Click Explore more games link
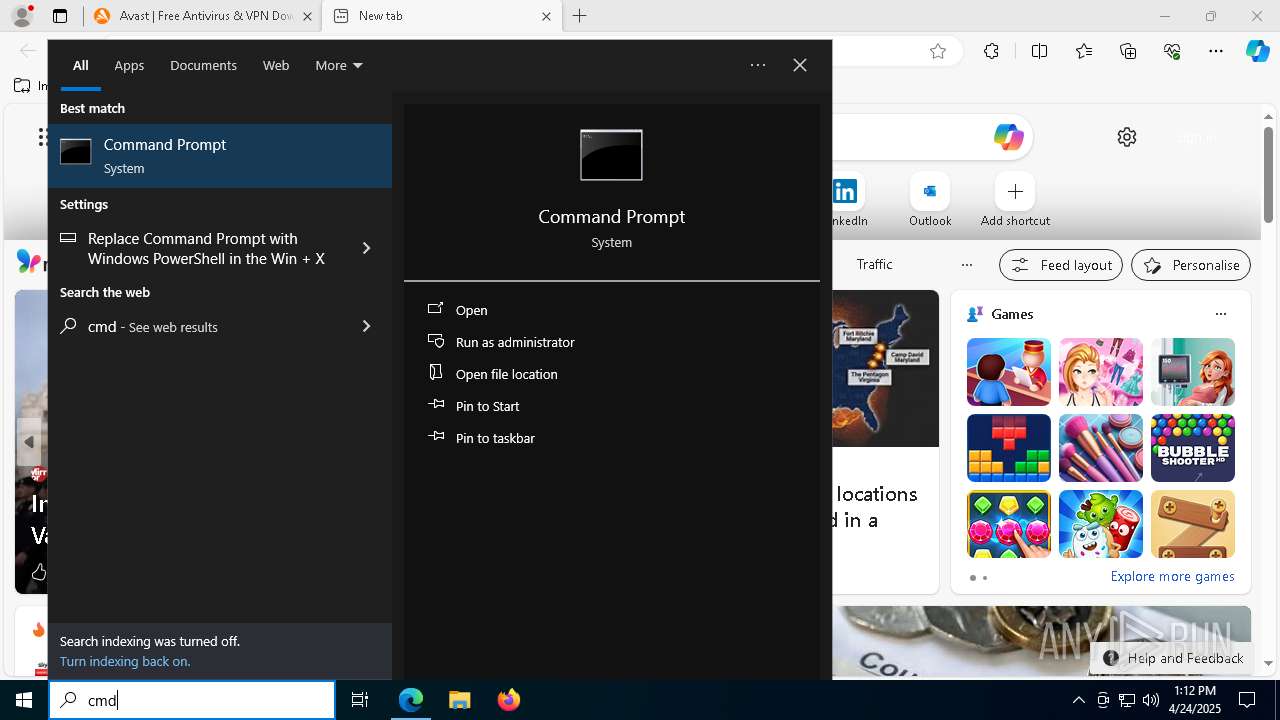 (1172, 576)
